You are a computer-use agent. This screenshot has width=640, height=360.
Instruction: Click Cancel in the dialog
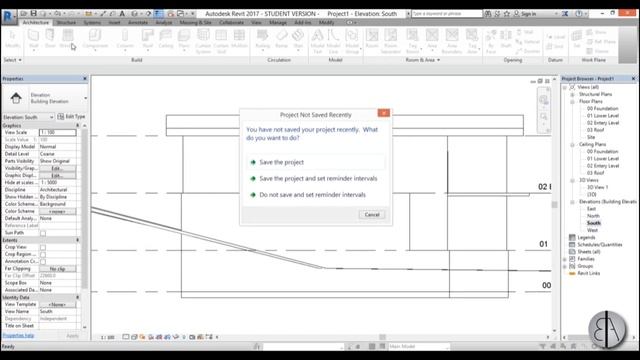click(372, 215)
